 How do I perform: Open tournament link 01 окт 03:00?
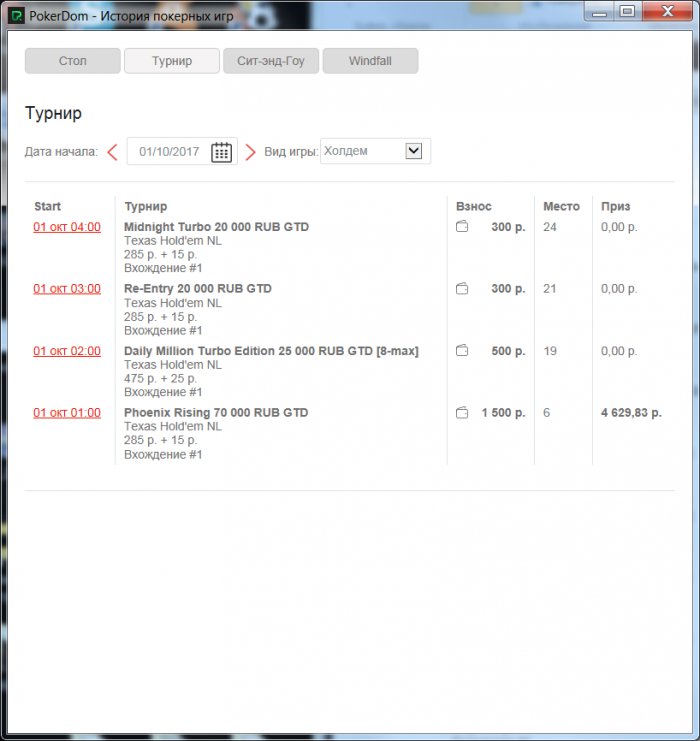pos(67,289)
